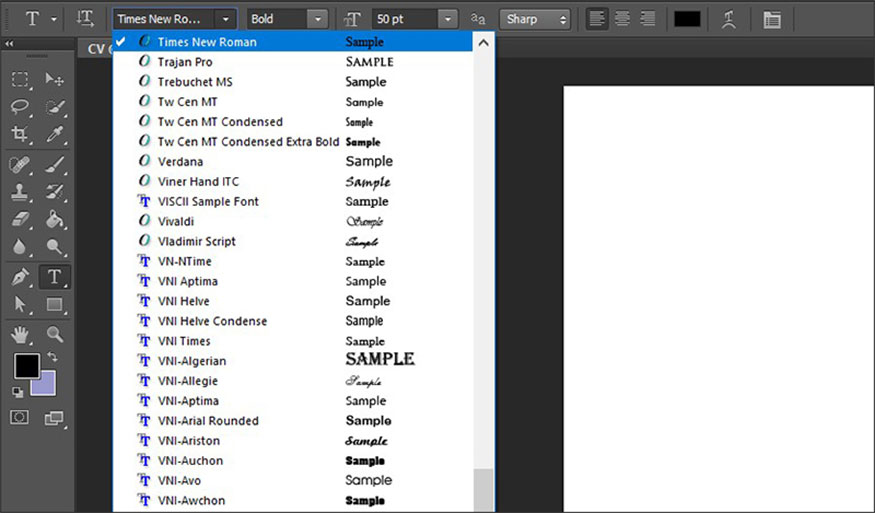Image resolution: width=875 pixels, height=513 pixels.
Task: Open the Sharp anti-aliasing dropdown
Action: 562,19
